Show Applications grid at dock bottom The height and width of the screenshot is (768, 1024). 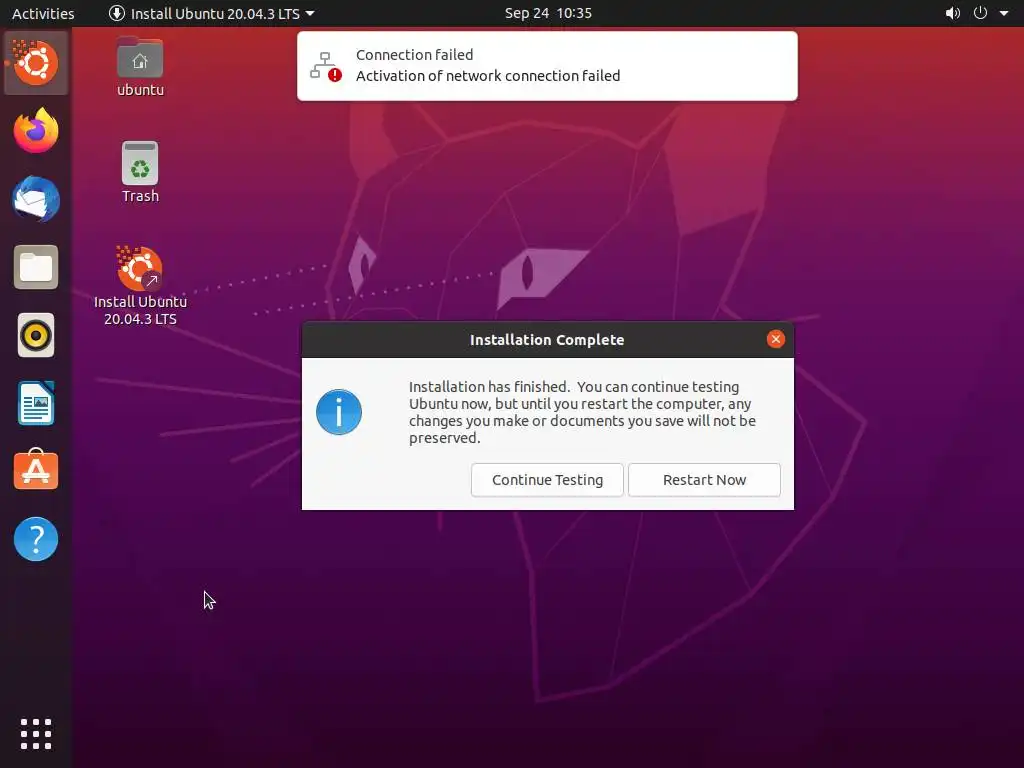pyautogui.click(x=36, y=734)
